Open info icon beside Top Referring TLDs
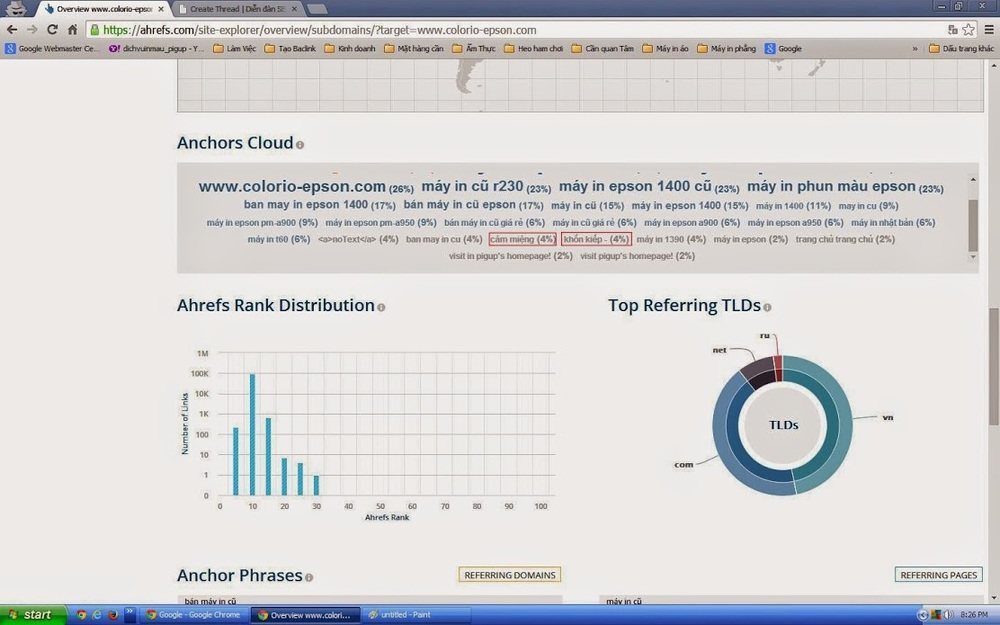 pyautogui.click(x=767, y=307)
